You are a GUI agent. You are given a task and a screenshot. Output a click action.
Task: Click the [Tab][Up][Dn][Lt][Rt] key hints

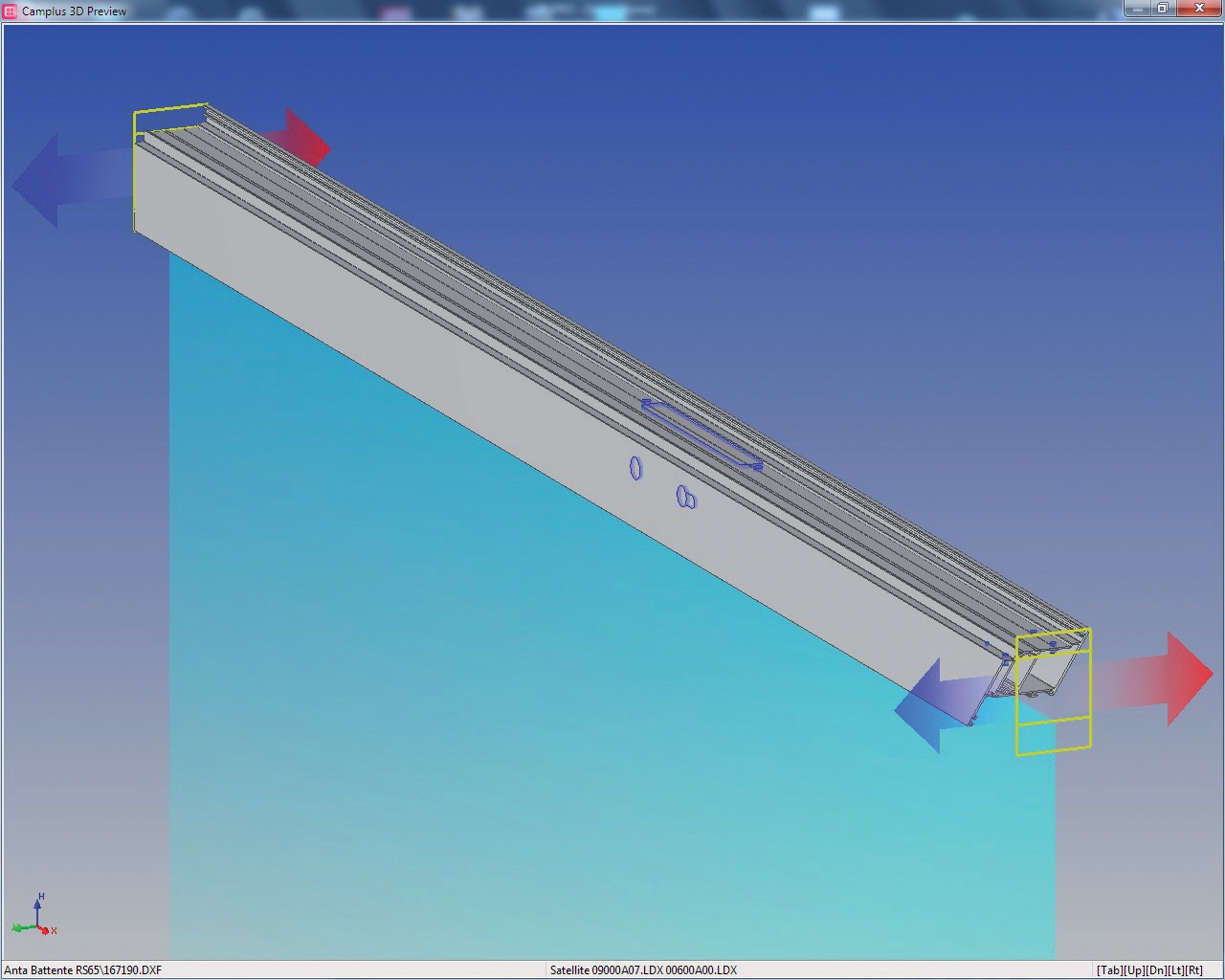(1149, 969)
